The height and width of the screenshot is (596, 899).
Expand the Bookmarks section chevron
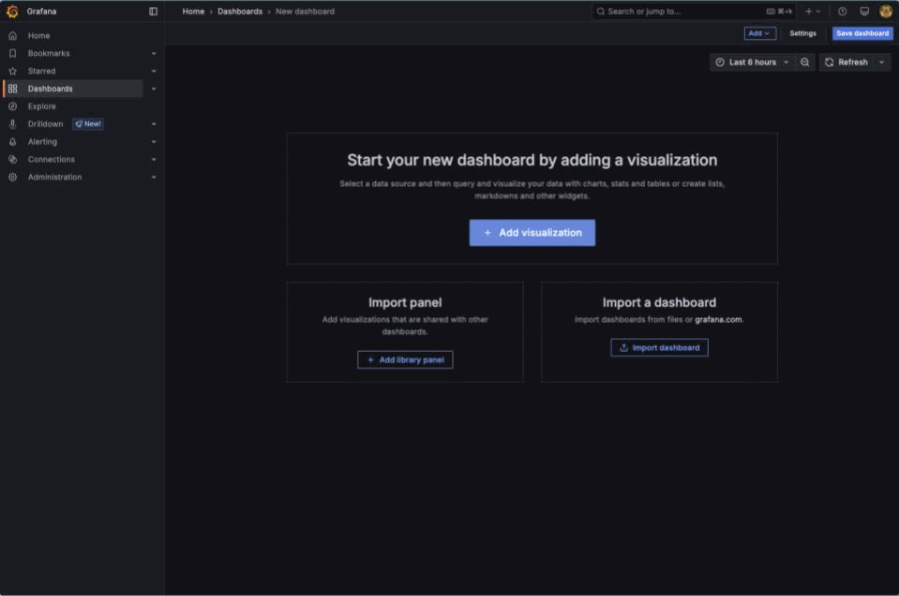click(x=153, y=53)
